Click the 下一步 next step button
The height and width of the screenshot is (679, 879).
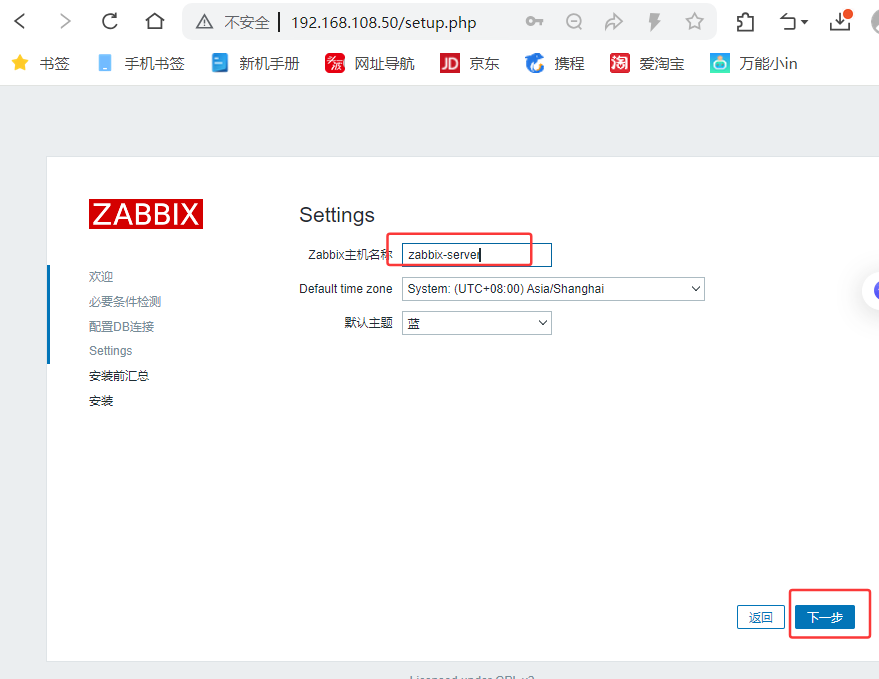pos(825,617)
